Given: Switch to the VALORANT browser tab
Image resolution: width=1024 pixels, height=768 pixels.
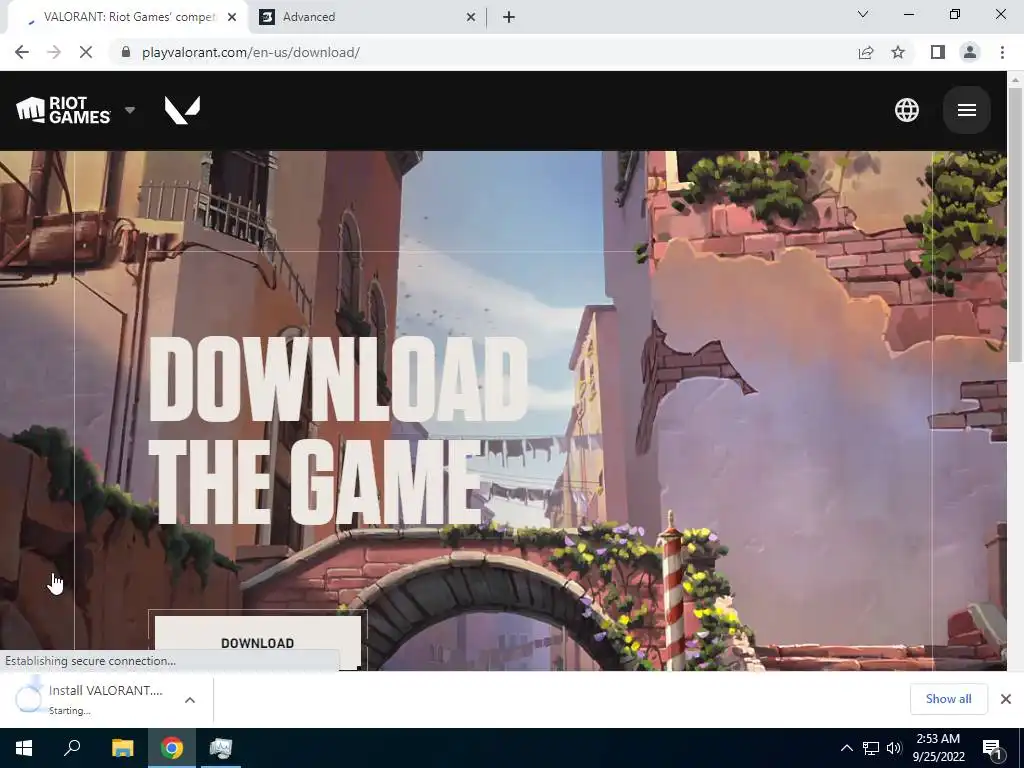Looking at the screenshot, I should coord(127,17).
